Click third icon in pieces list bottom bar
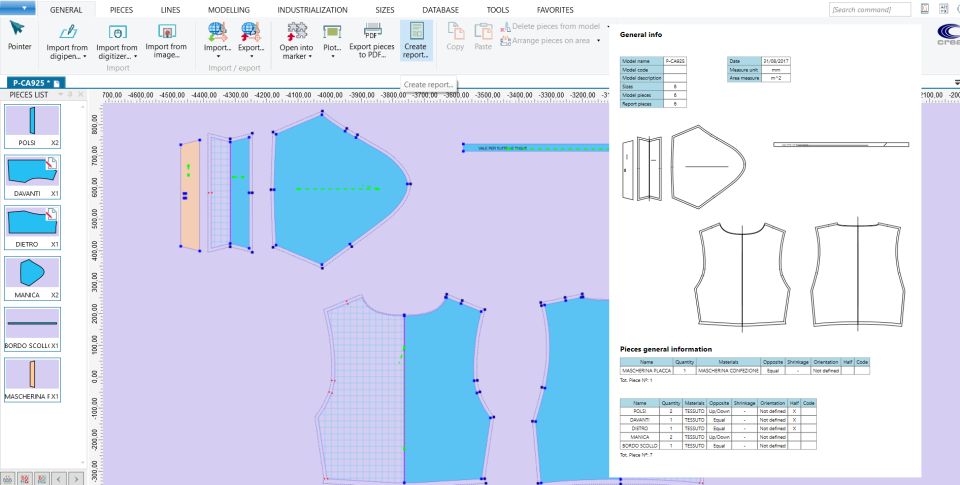This screenshot has height=485, width=960. pos(42,478)
